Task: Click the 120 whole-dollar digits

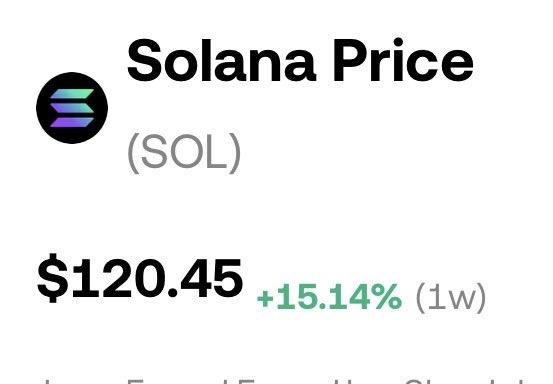Action: click(x=120, y=278)
